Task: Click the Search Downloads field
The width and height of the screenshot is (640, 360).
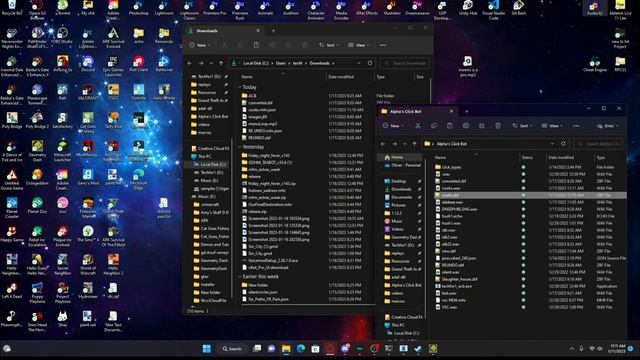Action: [x=405, y=63]
